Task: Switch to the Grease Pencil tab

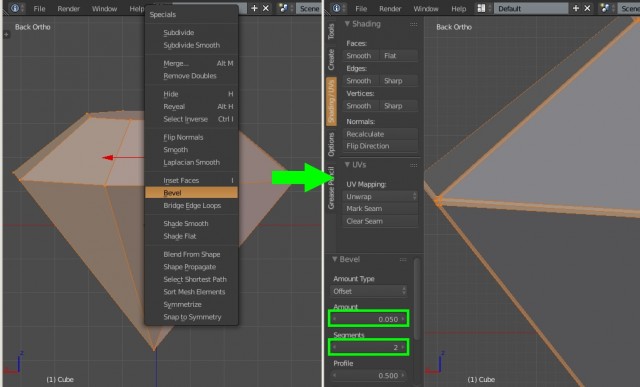Action: pos(331,188)
